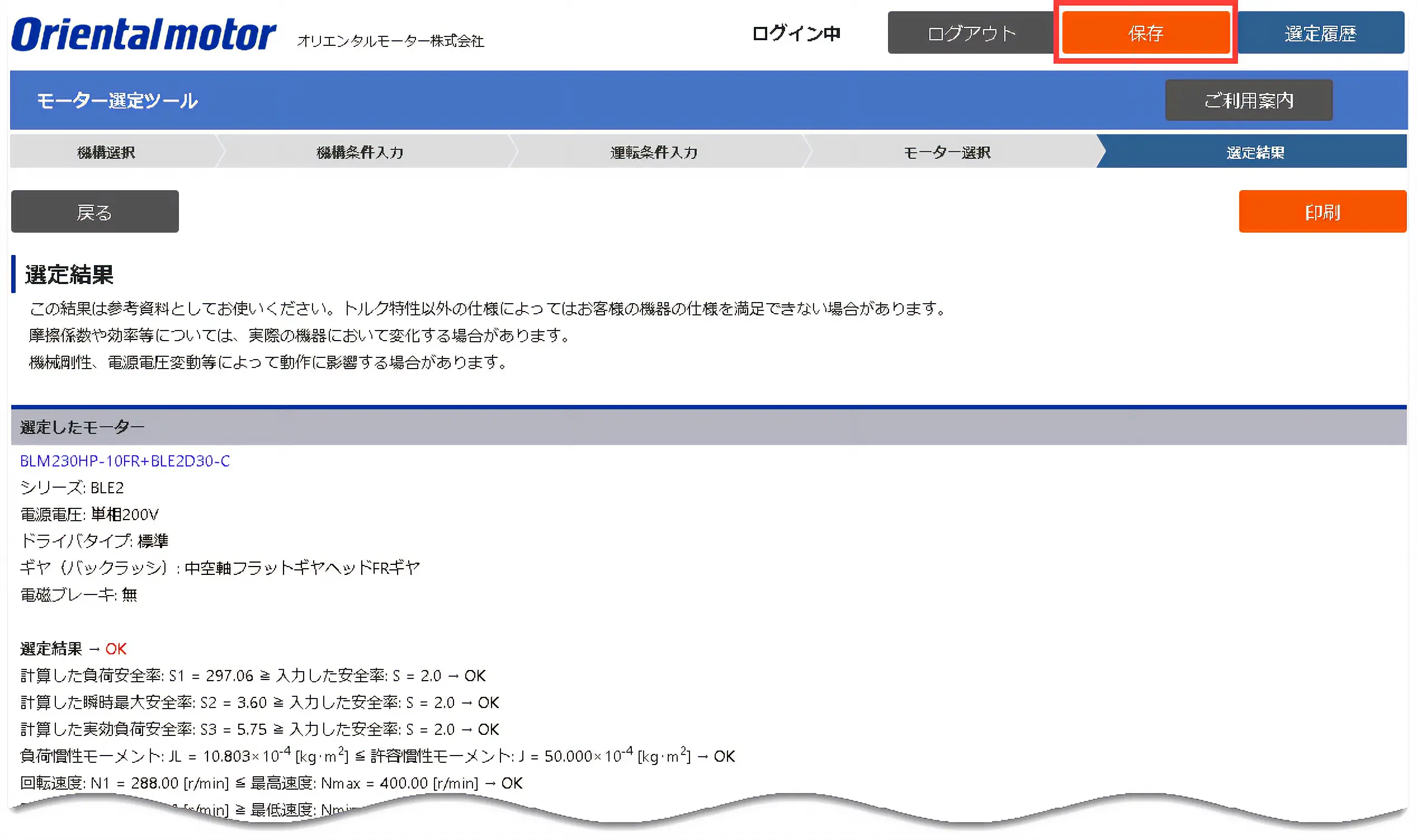Click the 回転速度 N1 = 288.00 line
Screen dimensions: 1417x840
click(271, 784)
